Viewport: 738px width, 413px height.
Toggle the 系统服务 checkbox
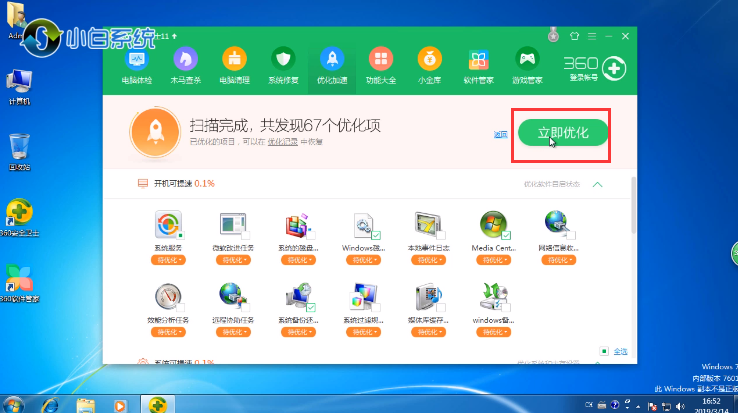180,235
